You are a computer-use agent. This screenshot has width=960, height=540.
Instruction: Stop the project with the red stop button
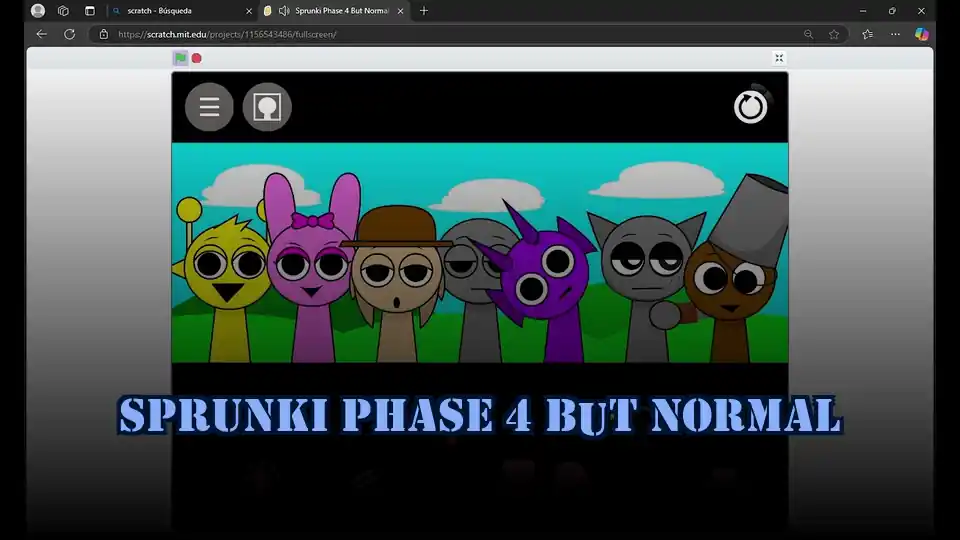(x=197, y=58)
